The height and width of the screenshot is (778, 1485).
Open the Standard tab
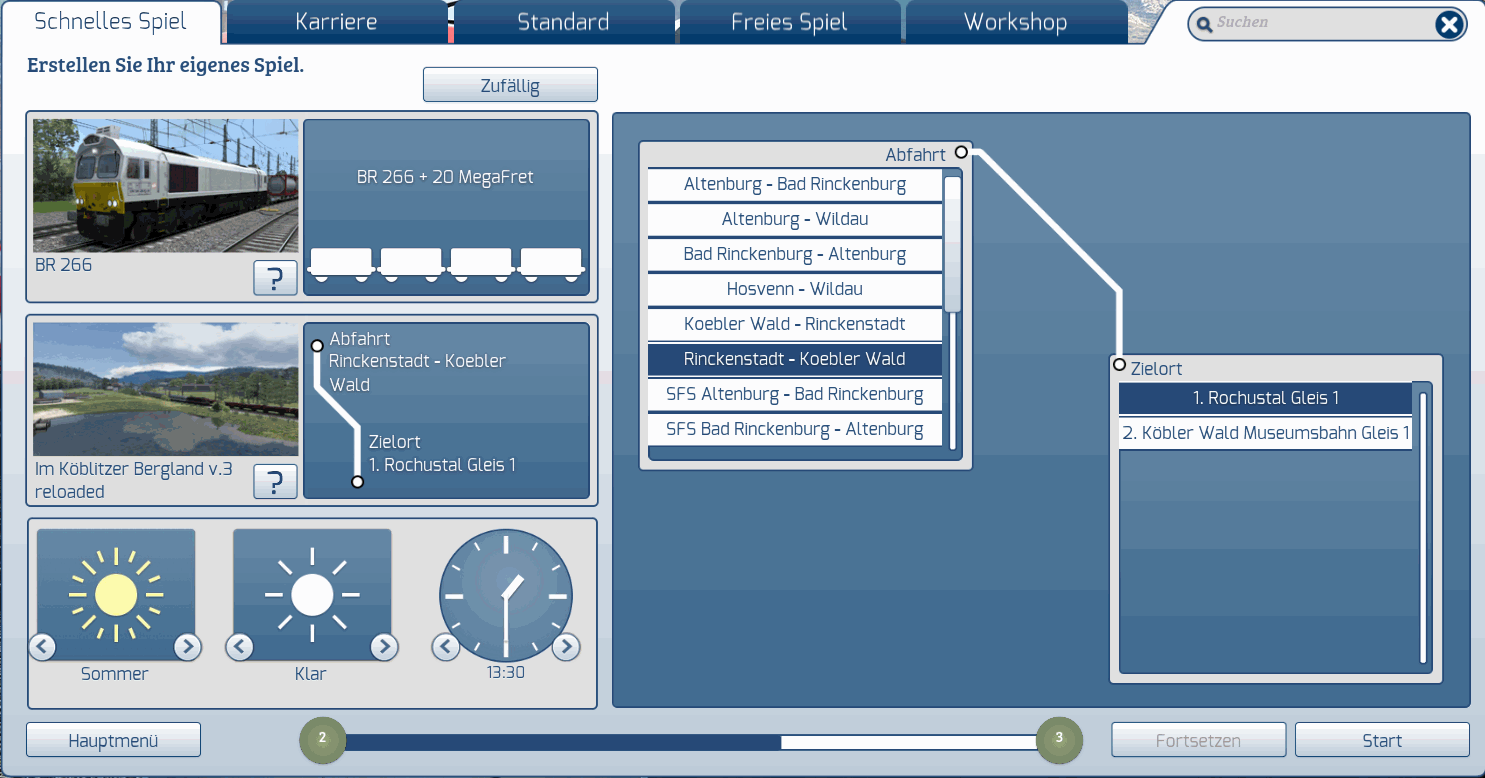tap(563, 22)
